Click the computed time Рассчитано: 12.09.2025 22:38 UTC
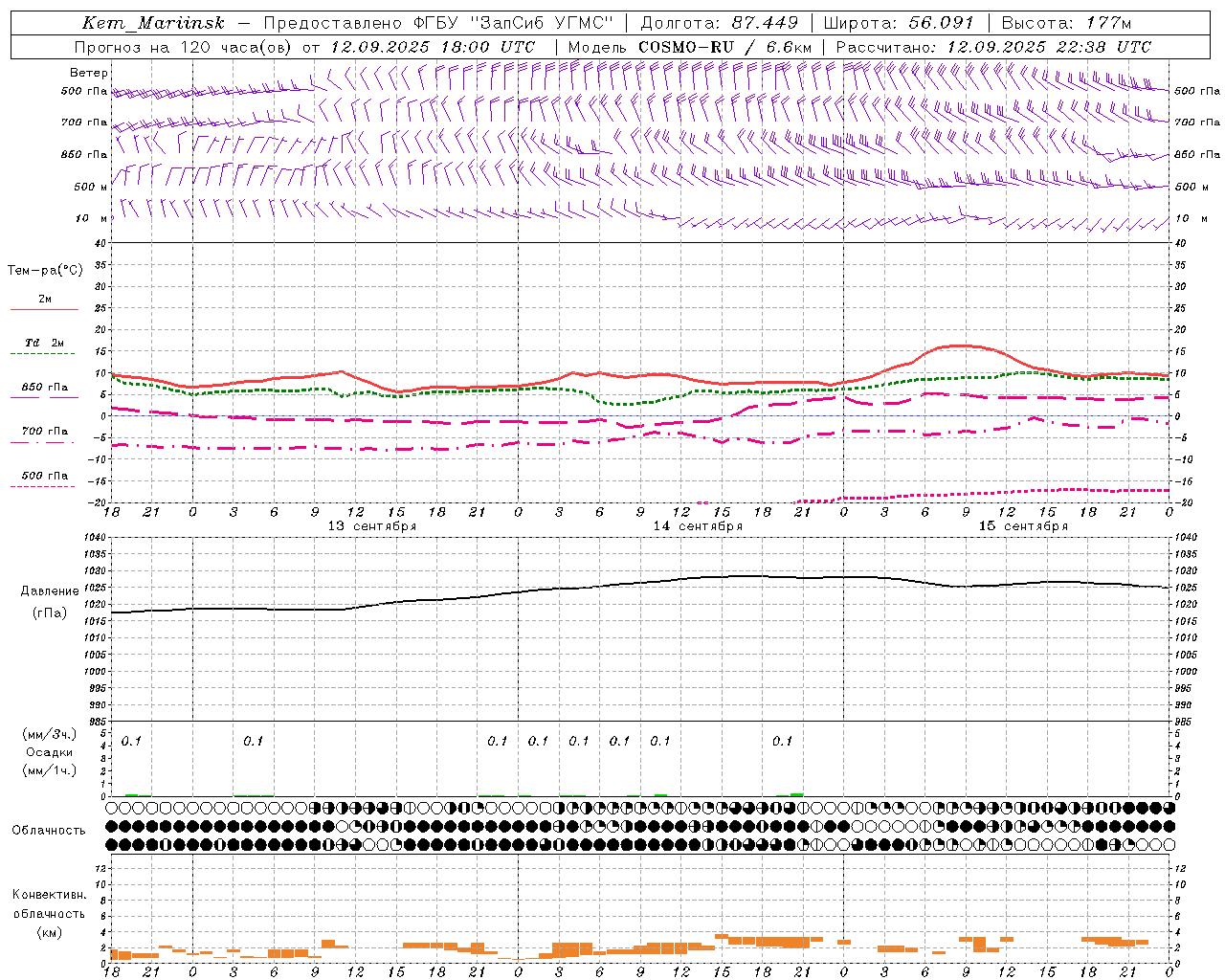This screenshot has width=1225, height=980. coord(993,47)
